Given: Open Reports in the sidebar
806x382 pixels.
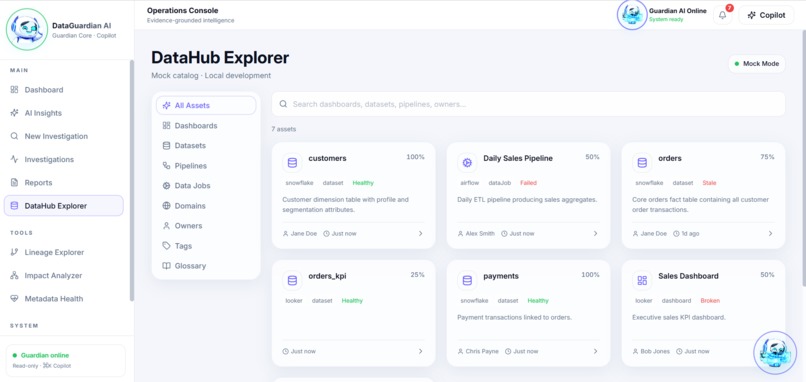Looking at the screenshot, I should point(63,183).
